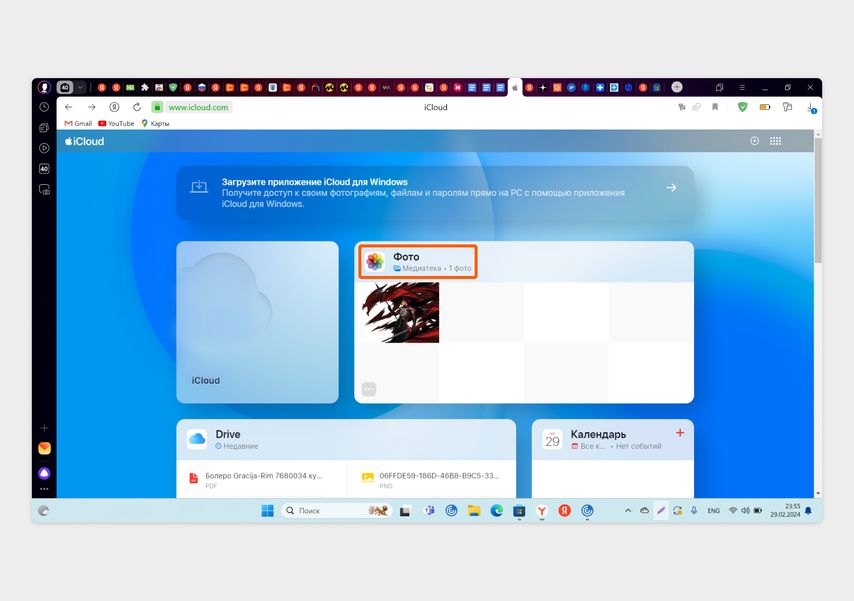Open the notification bell in taskbar
The width and height of the screenshot is (854, 601).
coord(808,511)
